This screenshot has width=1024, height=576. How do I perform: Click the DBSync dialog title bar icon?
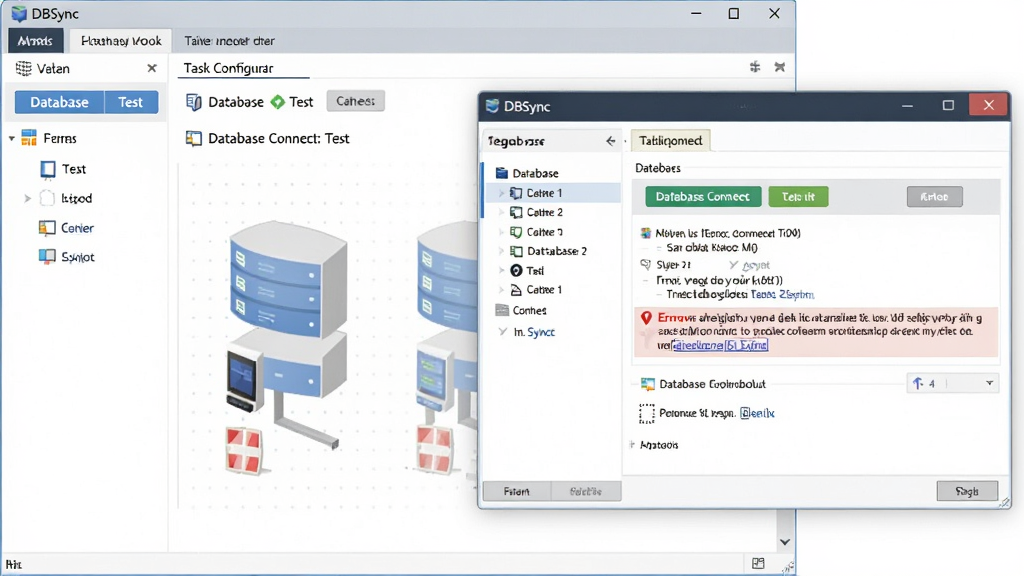tap(492, 106)
